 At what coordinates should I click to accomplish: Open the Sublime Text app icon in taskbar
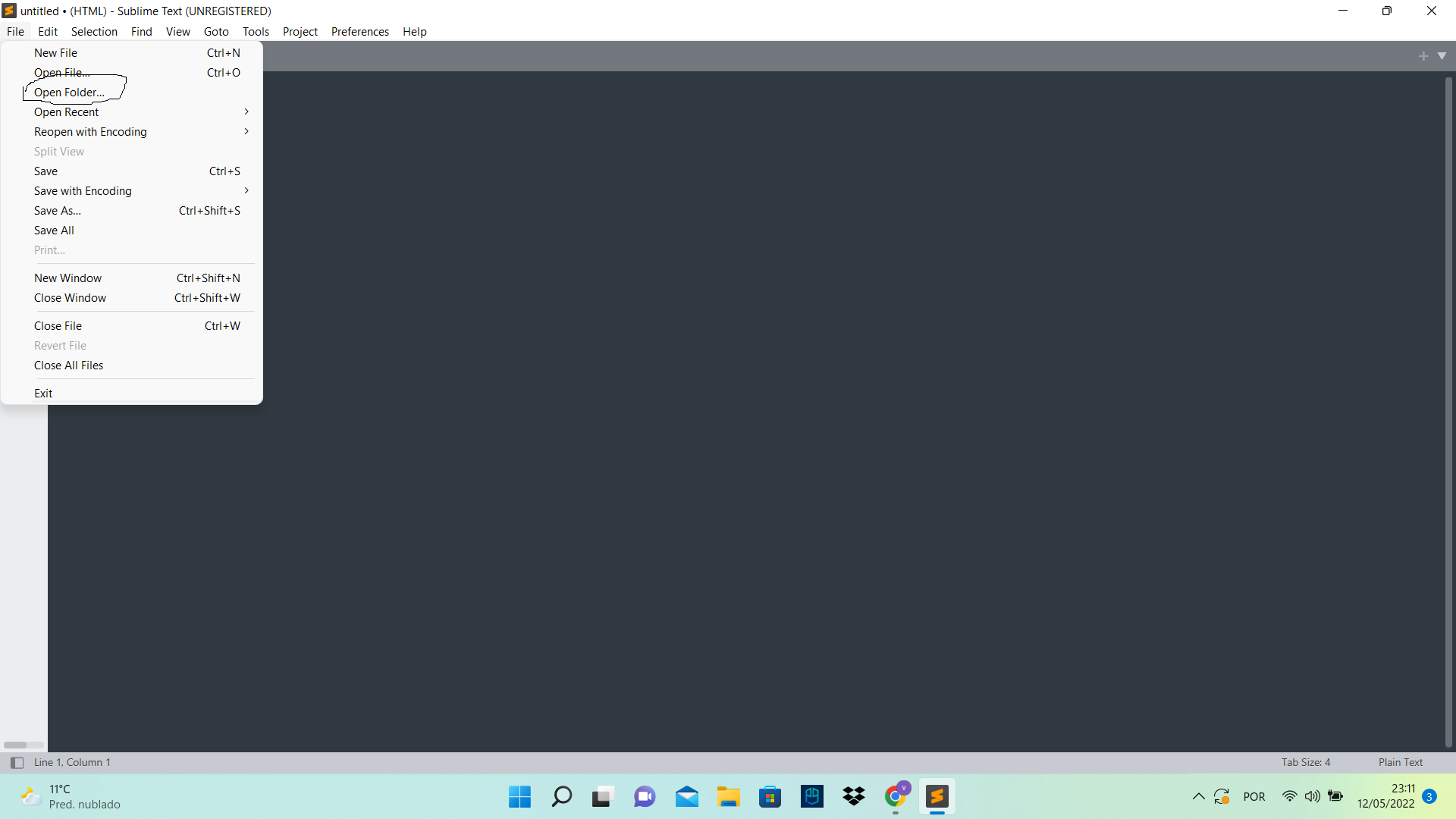click(x=937, y=796)
